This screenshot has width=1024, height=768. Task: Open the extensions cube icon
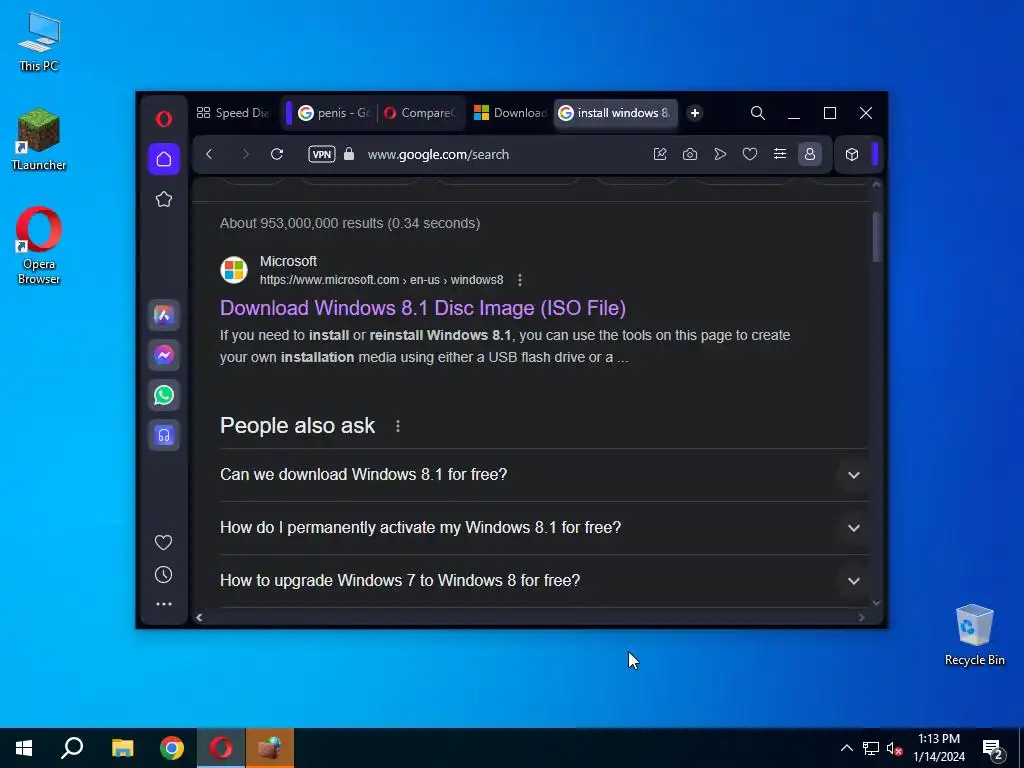[x=852, y=154]
